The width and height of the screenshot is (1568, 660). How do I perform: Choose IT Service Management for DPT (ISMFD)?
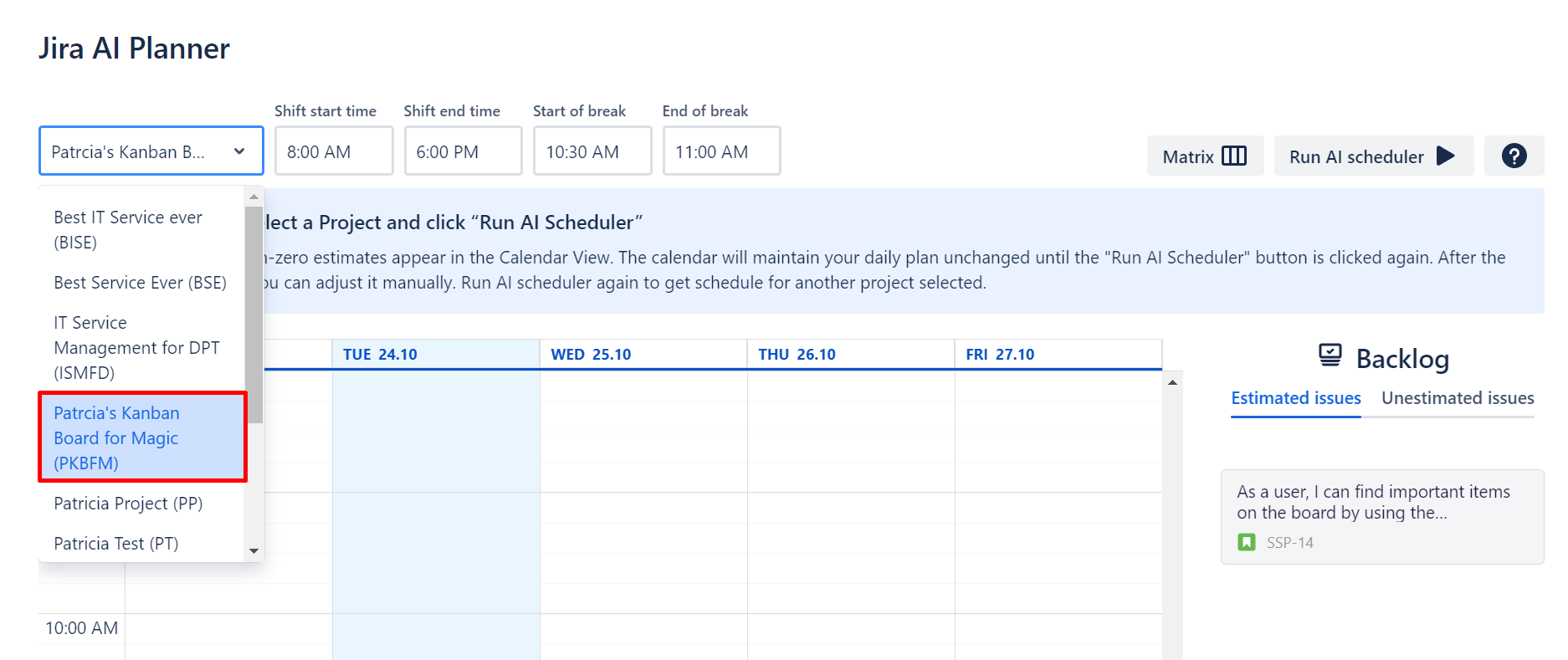point(141,348)
